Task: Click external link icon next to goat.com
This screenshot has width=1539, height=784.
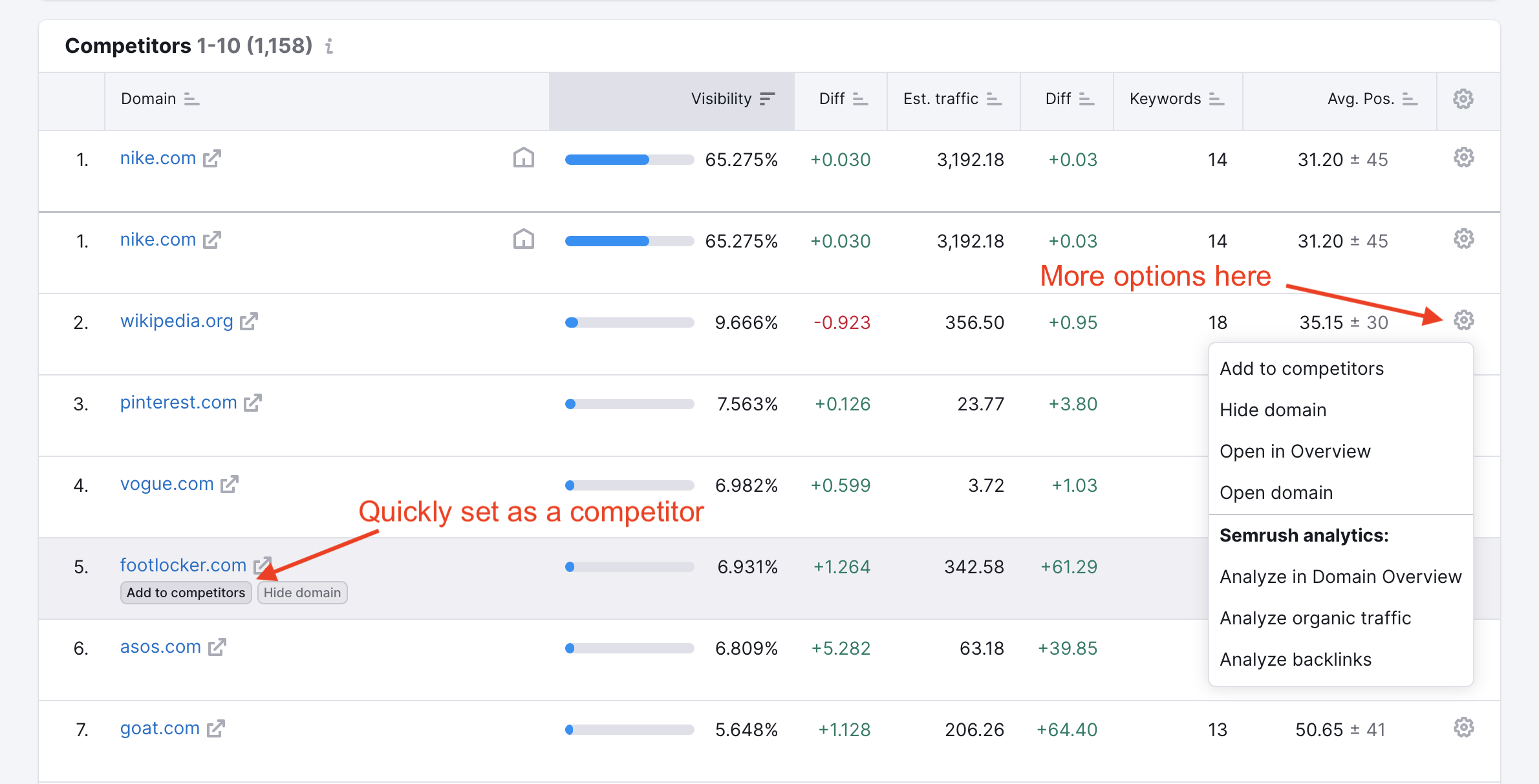Action: (216, 728)
